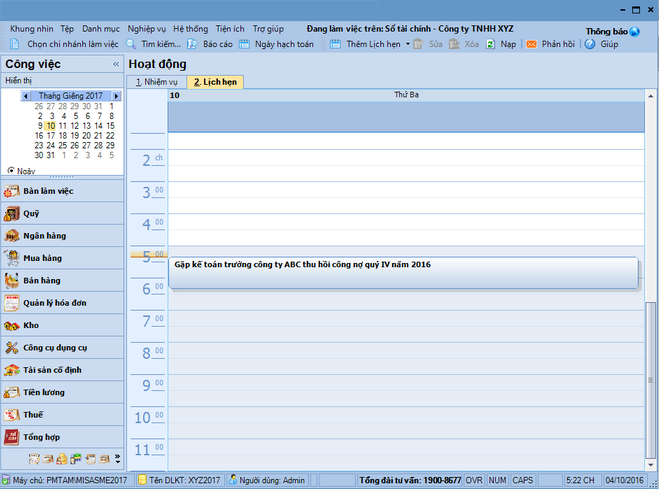Switch to the Nhiệm vụ tab

(x=157, y=82)
